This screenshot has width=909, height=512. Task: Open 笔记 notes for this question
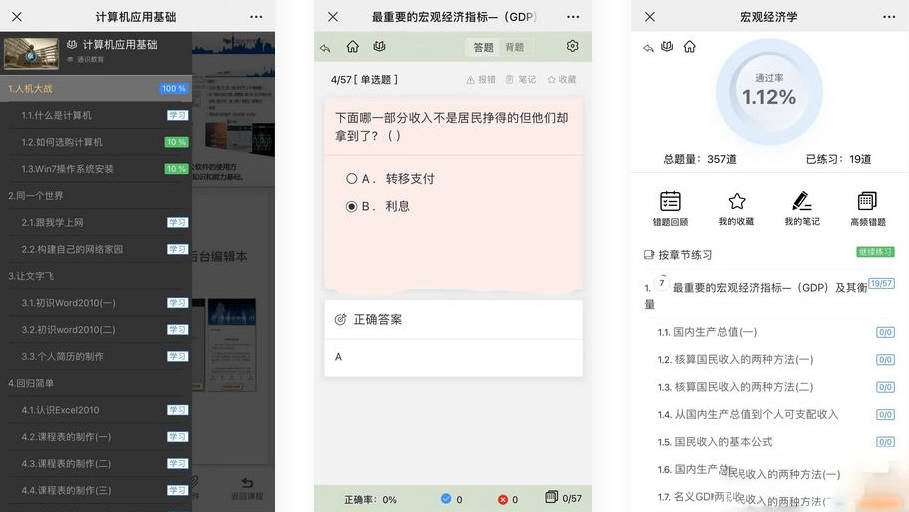click(x=521, y=79)
